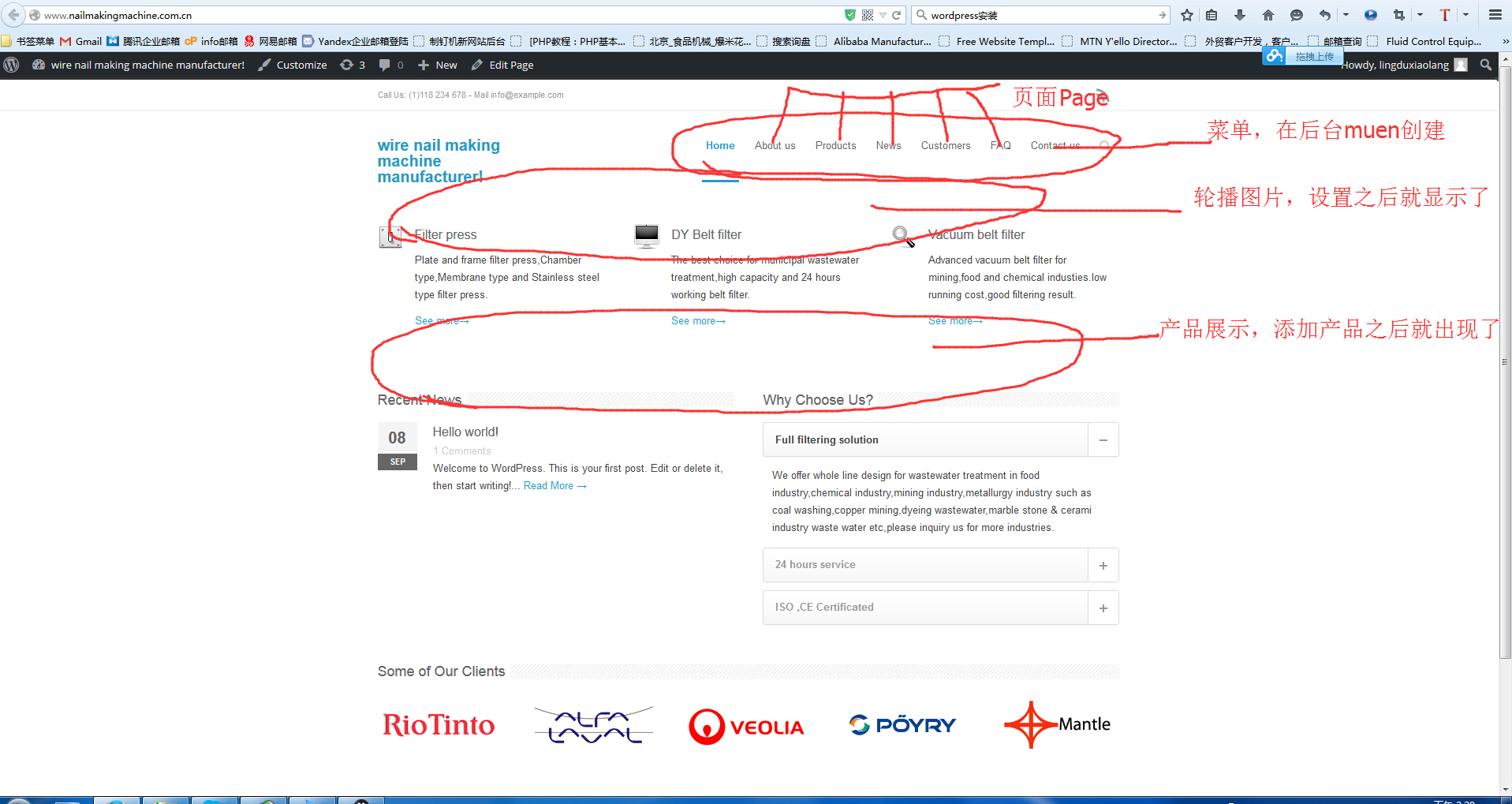Follow See more under DY Belt filter
1512x804 pixels.
(698, 320)
